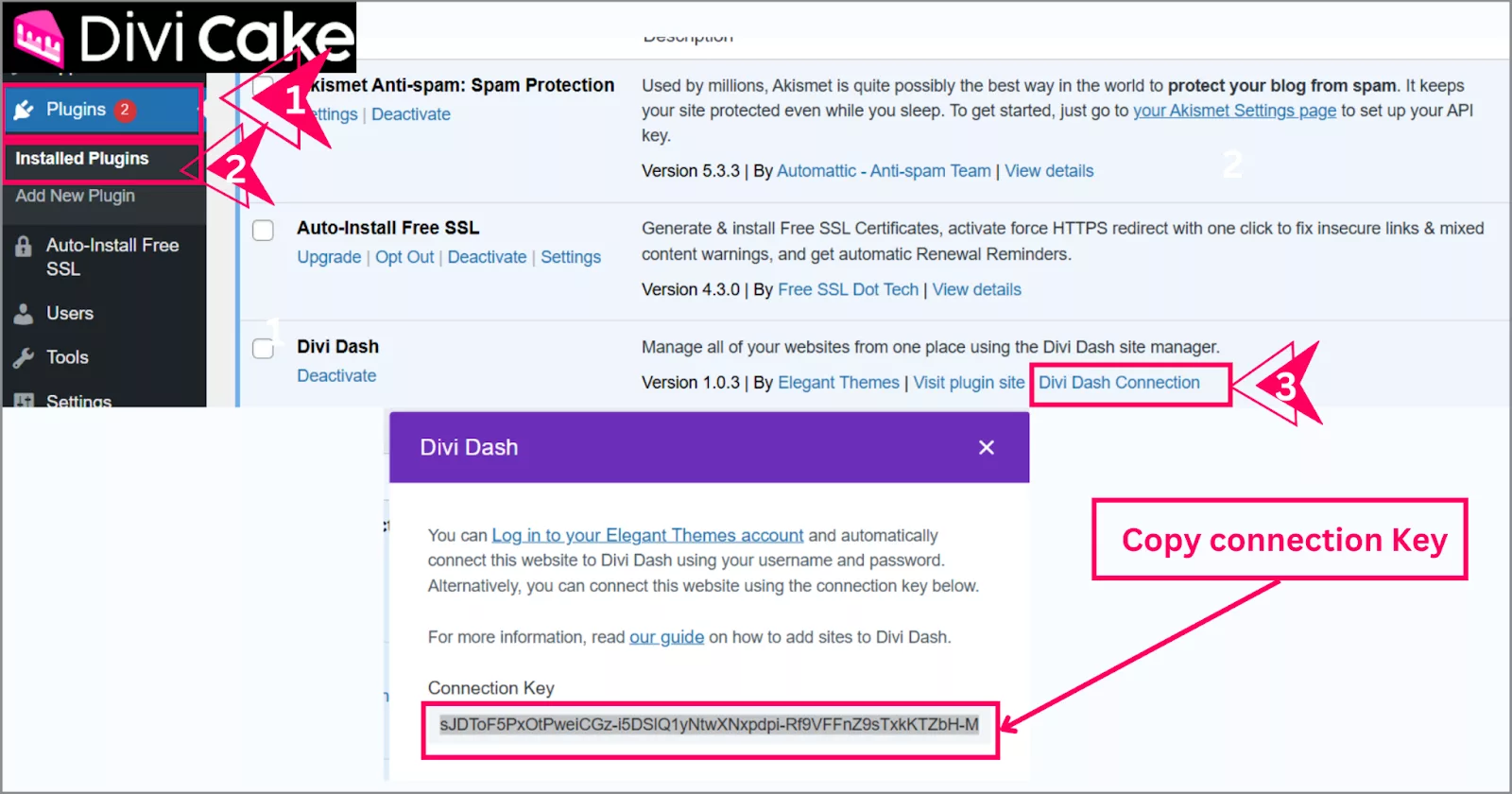
Task: Open the Settings sidebar menu
Action: [x=79, y=401]
